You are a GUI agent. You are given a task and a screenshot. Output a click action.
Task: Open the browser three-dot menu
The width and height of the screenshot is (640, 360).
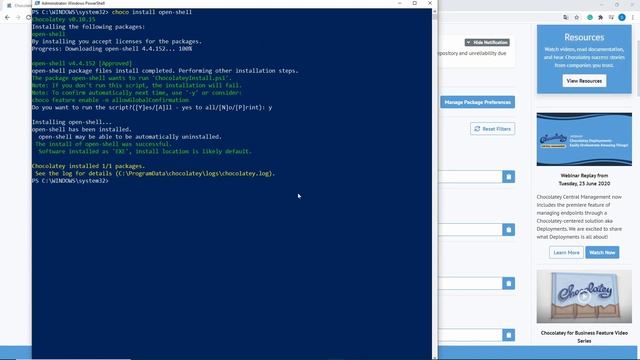633,18
